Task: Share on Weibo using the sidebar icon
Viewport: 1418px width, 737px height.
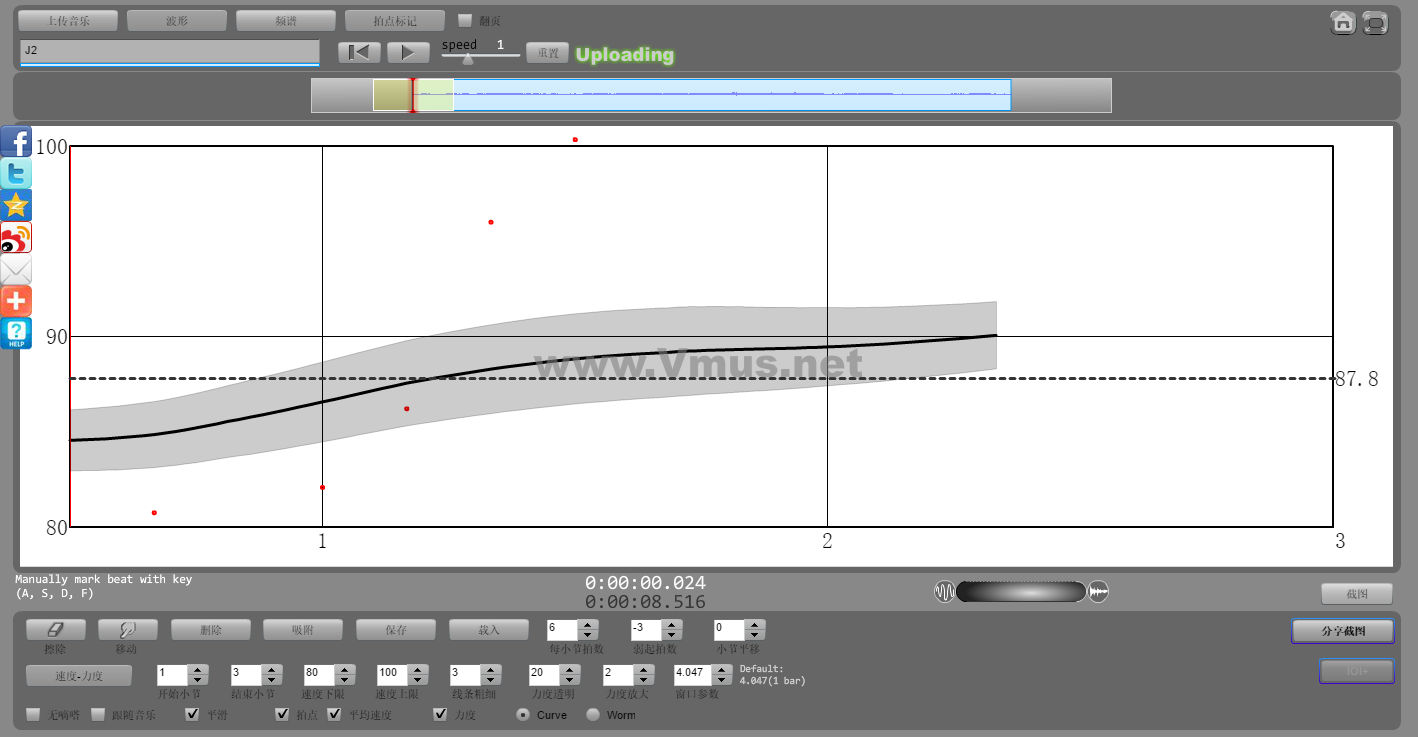Action: click(16, 237)
